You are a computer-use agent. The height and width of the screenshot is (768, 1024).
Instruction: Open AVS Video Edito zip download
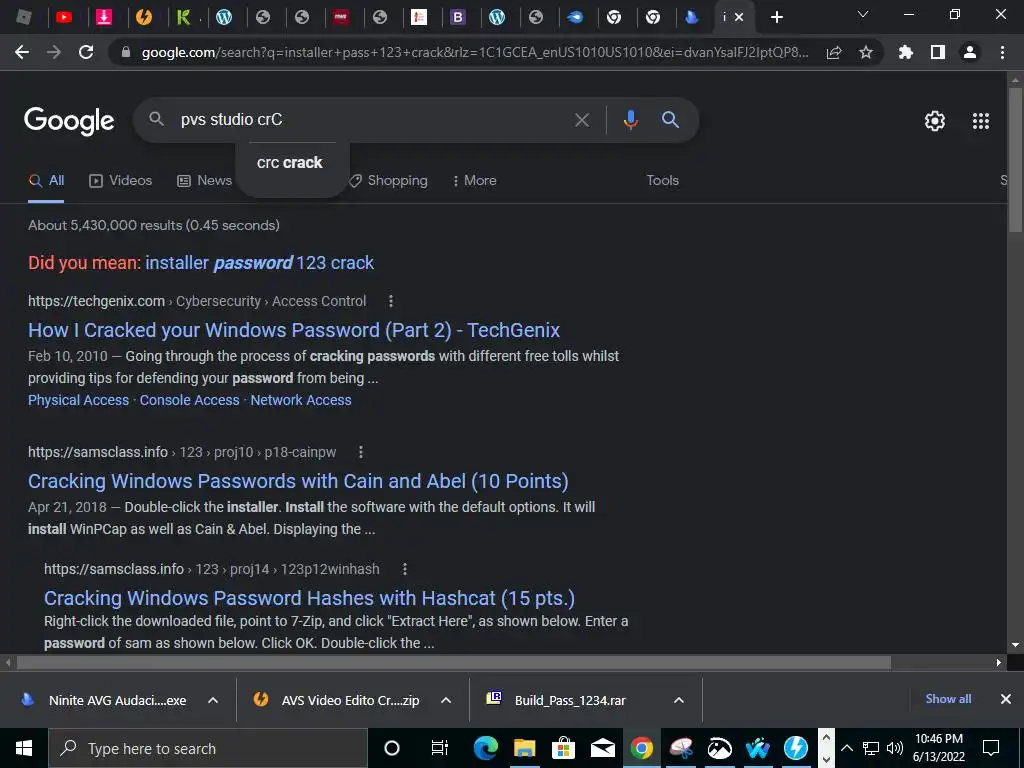[337, 700]
